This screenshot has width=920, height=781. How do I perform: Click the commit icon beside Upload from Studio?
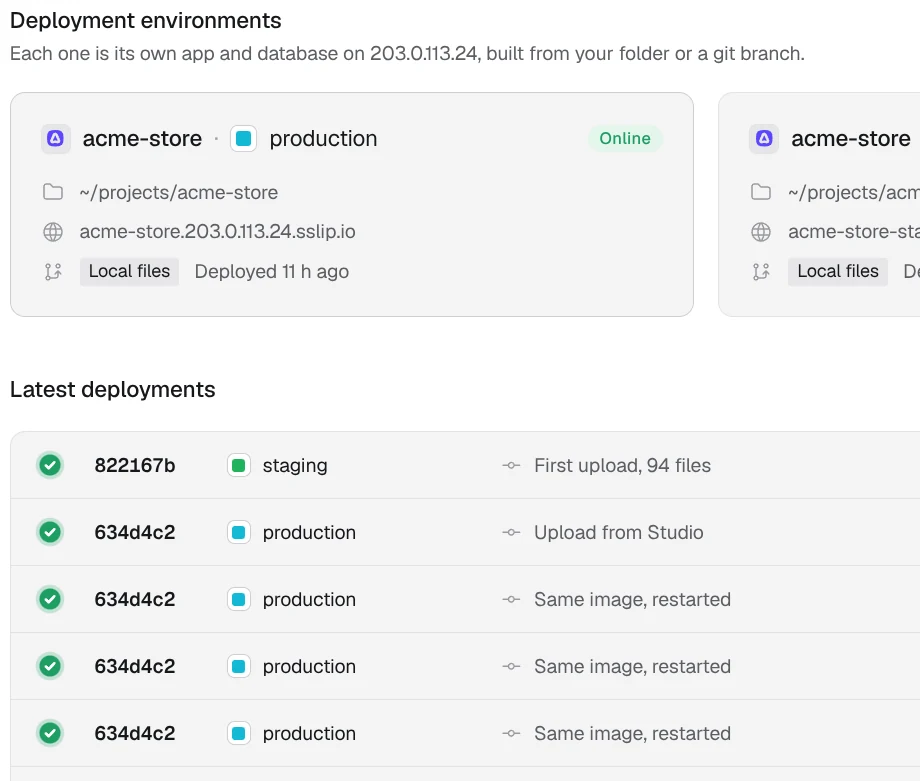[511, 533]
